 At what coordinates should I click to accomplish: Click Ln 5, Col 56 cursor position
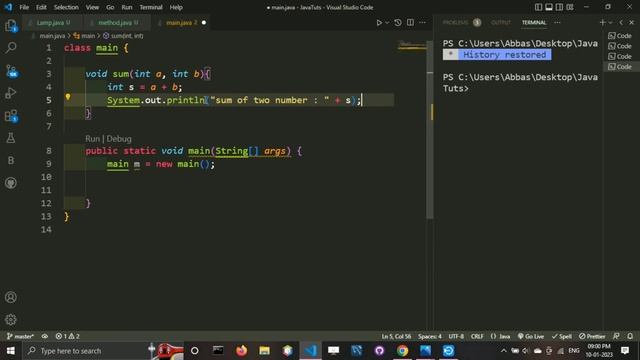[396, 336]
